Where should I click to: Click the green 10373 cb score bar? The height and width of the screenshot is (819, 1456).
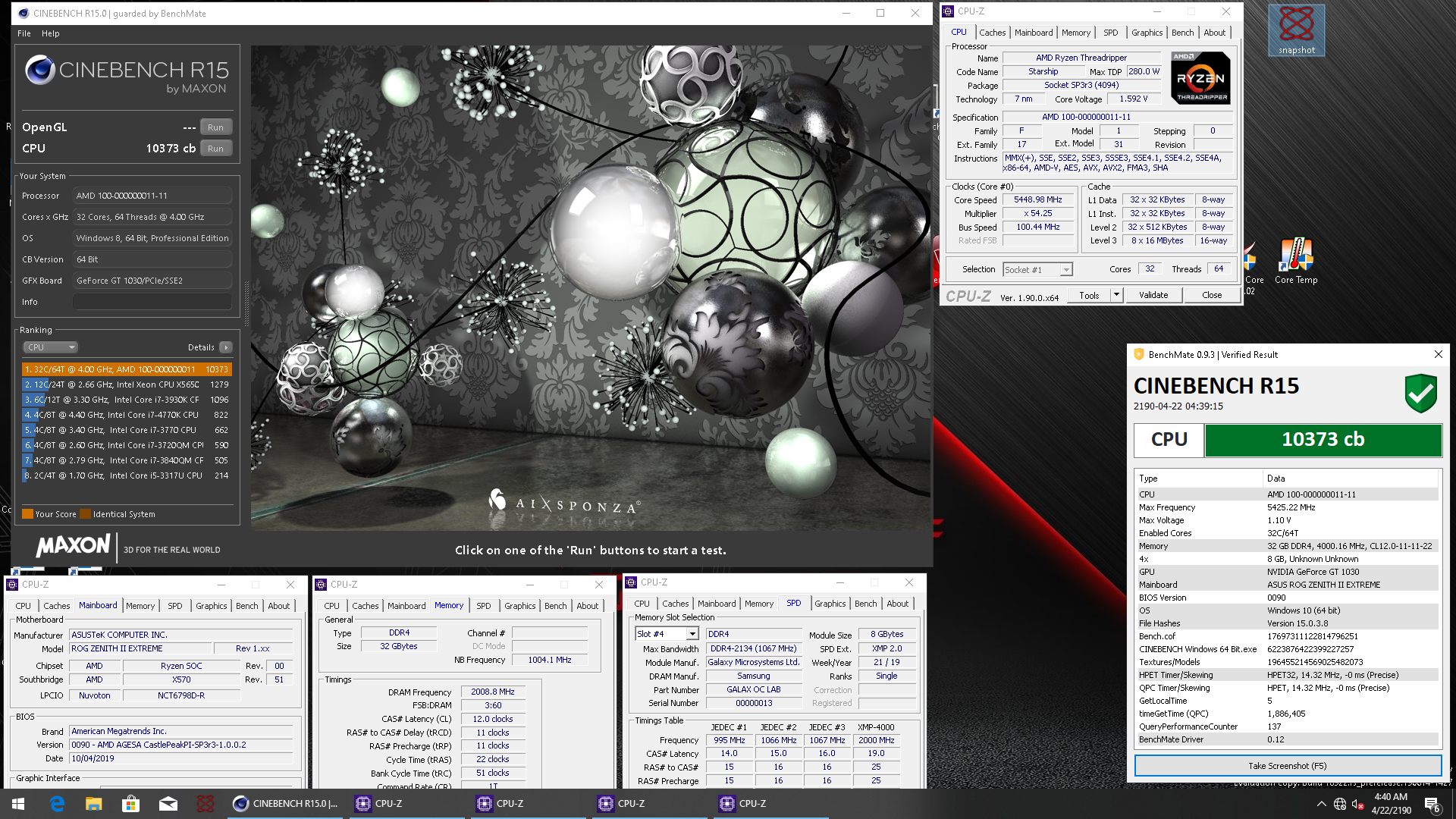point(1323,440)
